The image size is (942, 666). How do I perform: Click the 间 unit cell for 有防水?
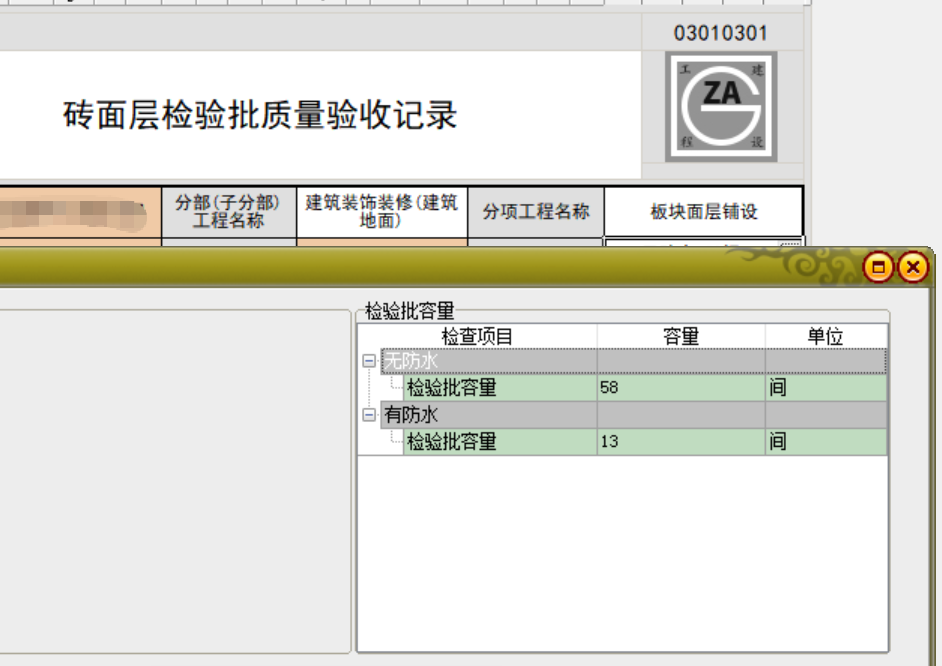click(825, 441)
